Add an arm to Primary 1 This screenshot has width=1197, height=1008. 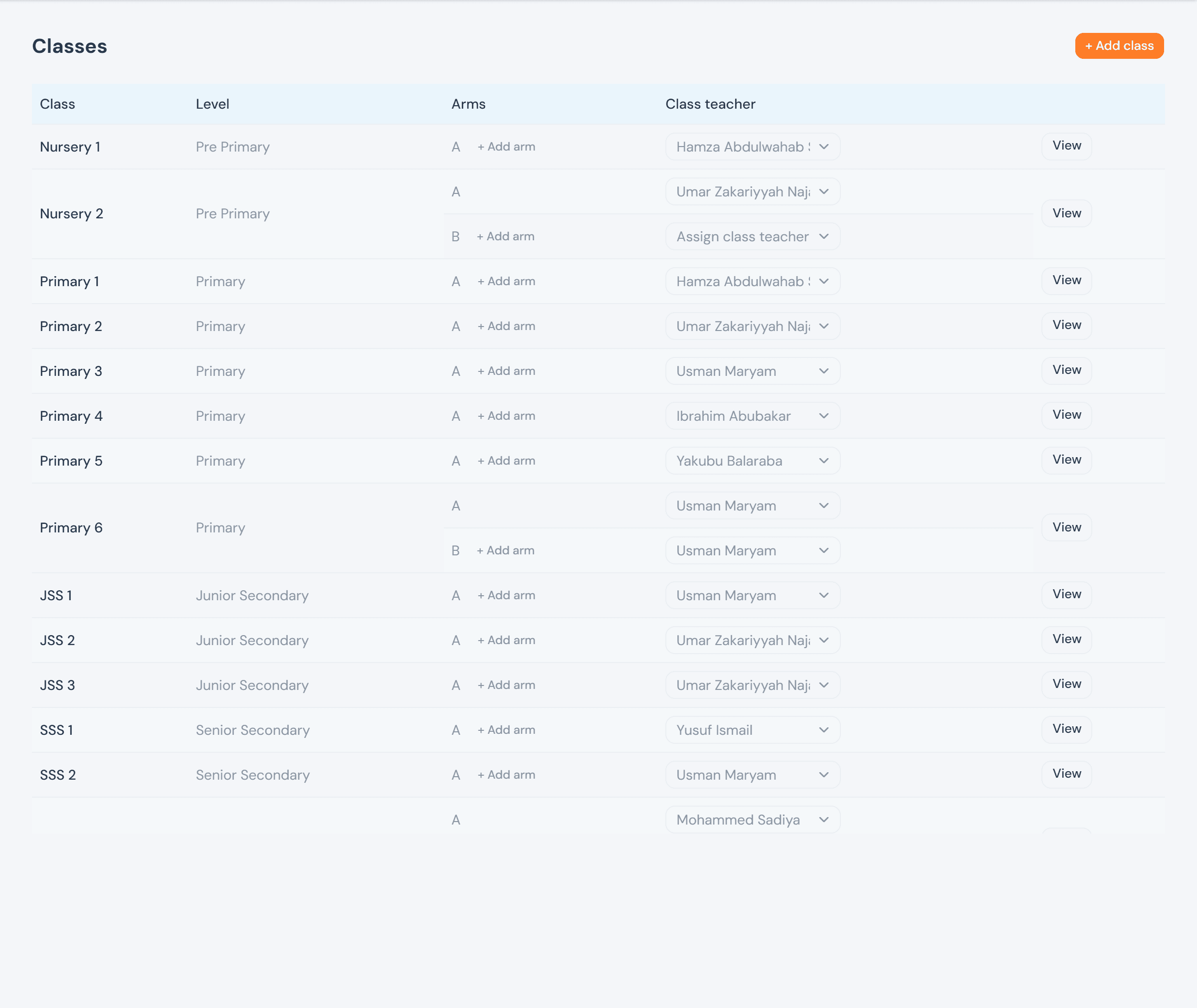506,281
